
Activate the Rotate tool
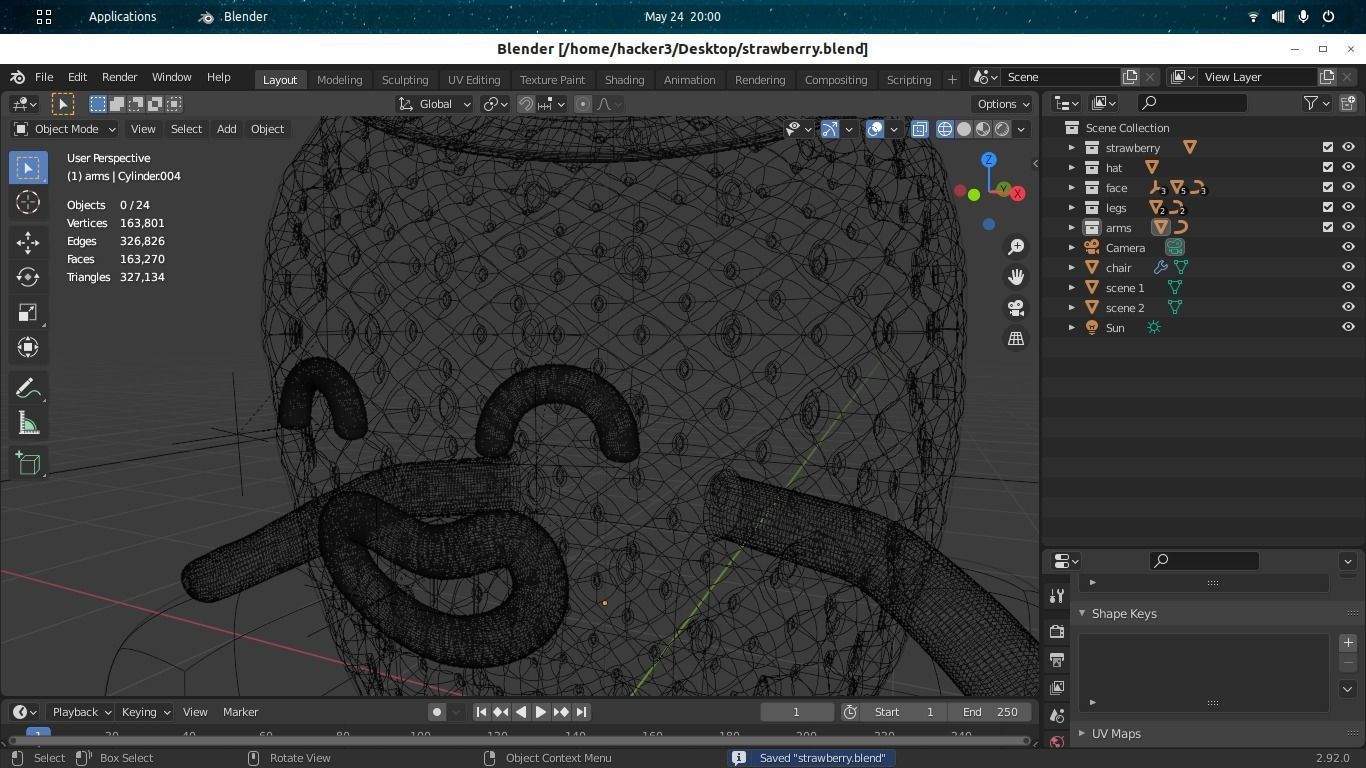(x=28, y=277)
